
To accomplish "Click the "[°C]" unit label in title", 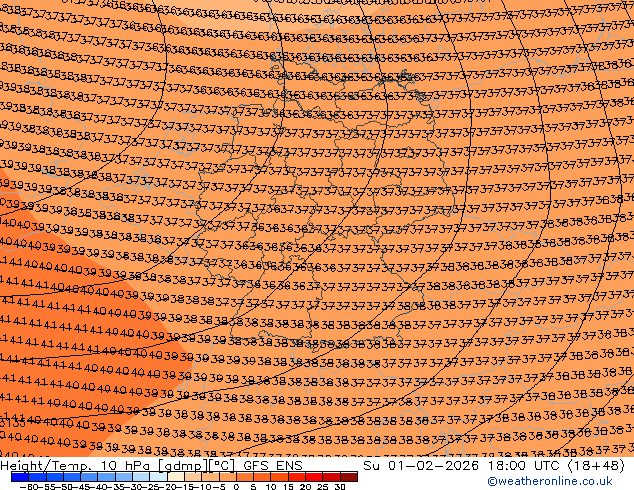I will (x=222, y=466).
